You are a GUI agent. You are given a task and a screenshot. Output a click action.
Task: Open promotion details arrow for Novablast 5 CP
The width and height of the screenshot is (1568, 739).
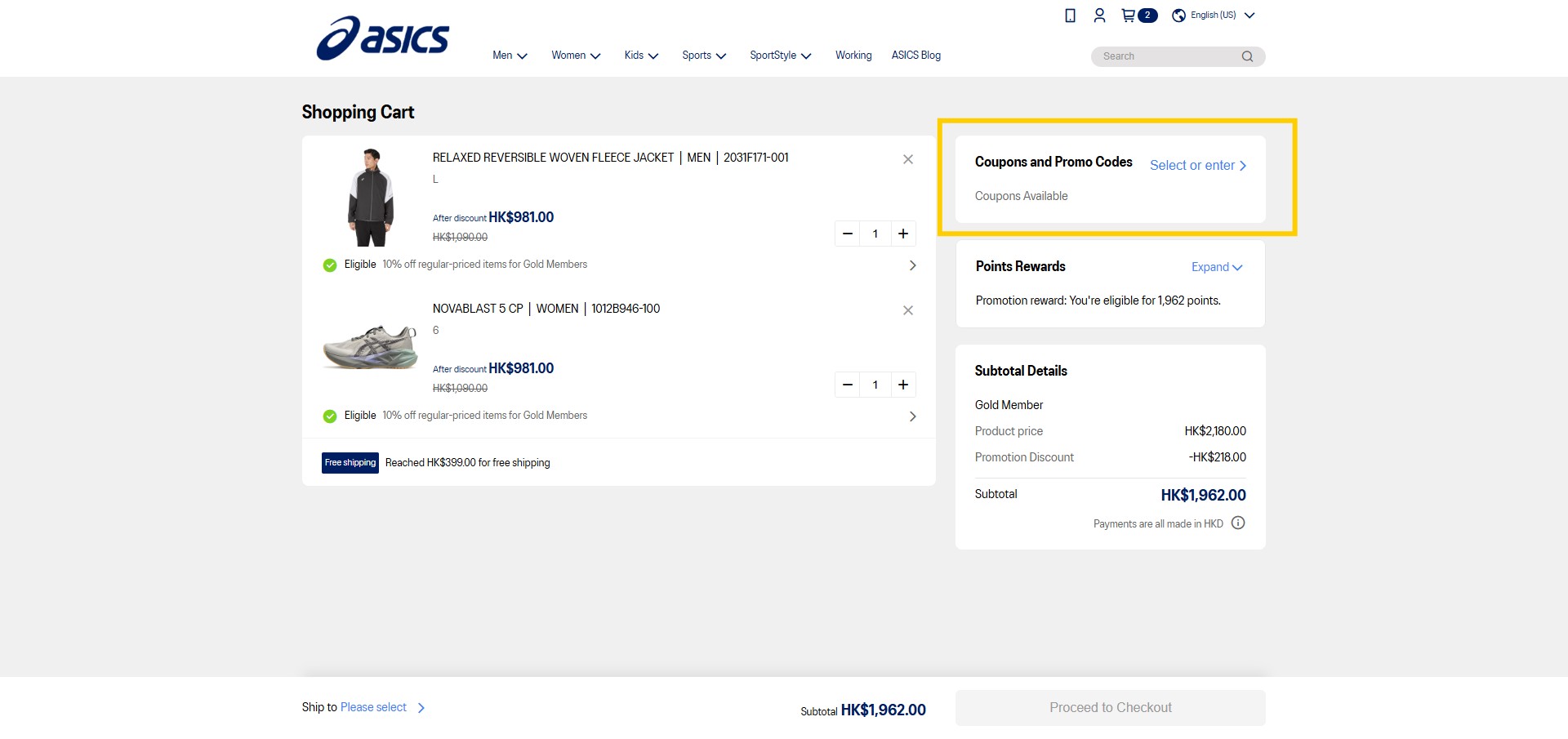912,416
